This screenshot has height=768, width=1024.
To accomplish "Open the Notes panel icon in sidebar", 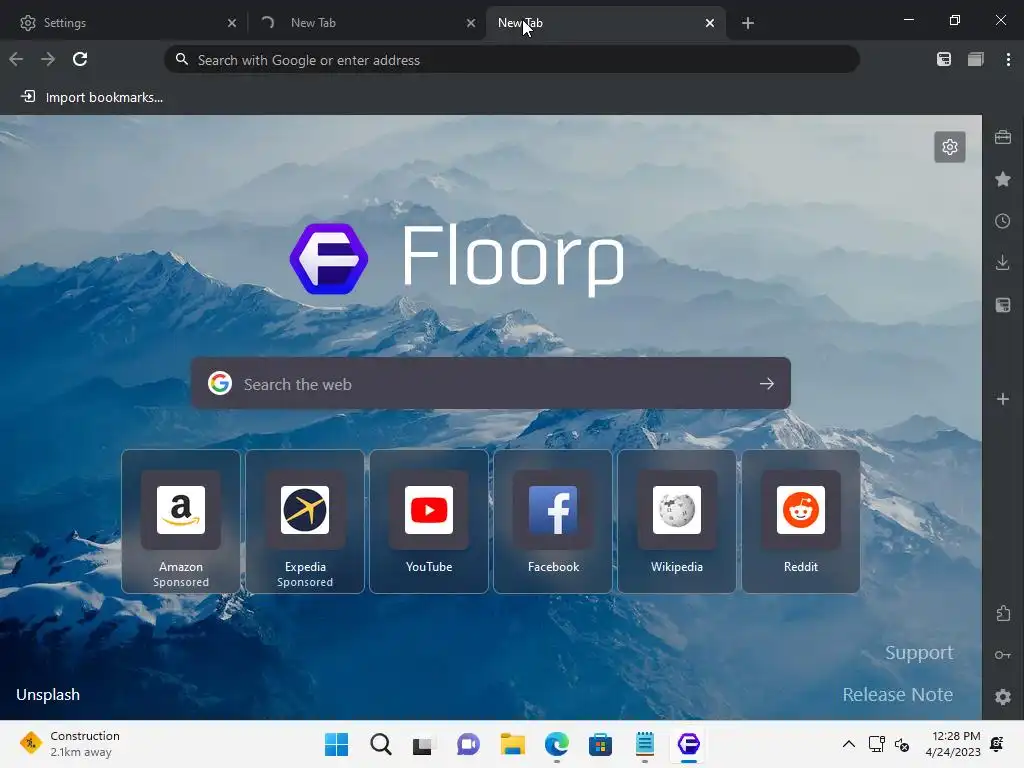I will [1003, 305].
